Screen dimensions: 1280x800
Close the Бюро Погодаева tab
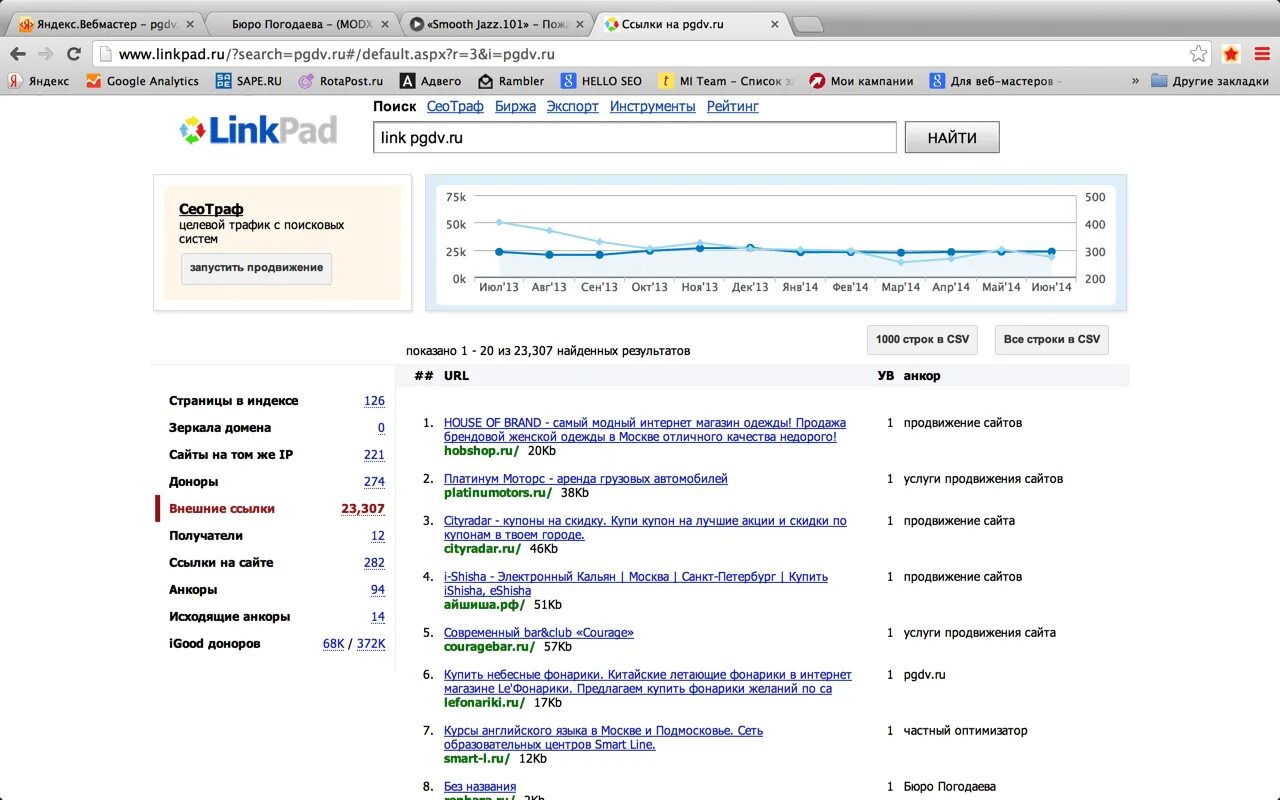click(385, 24)
